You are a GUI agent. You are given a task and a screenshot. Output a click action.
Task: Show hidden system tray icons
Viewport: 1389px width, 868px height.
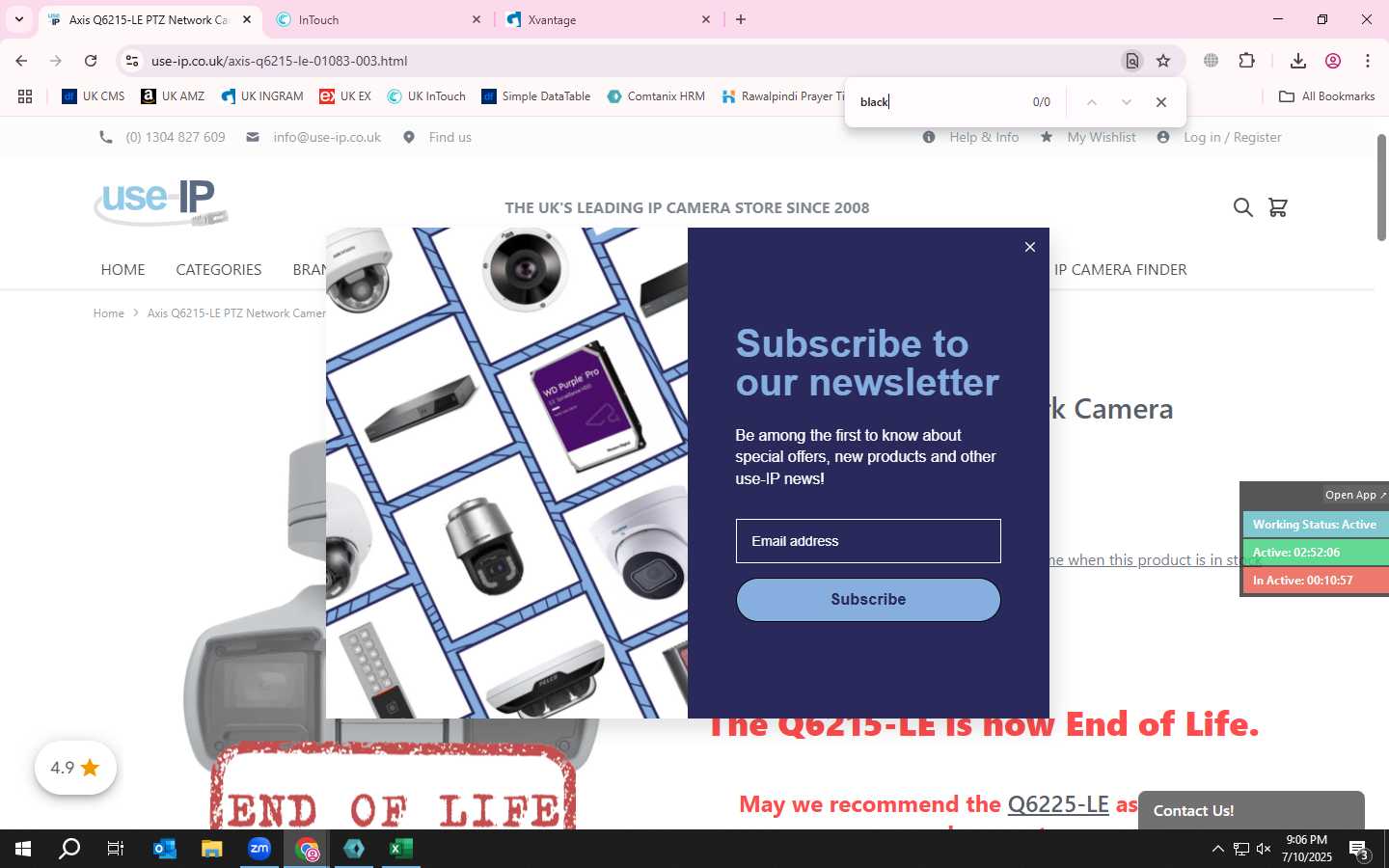point(1217,849)
